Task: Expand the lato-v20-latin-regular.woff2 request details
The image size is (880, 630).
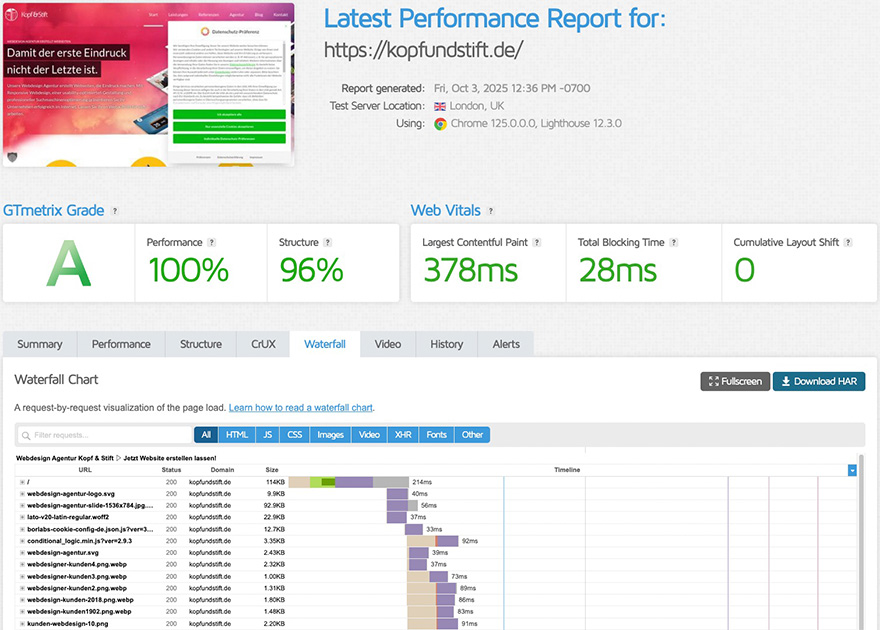Action: [x=22, y=517]
